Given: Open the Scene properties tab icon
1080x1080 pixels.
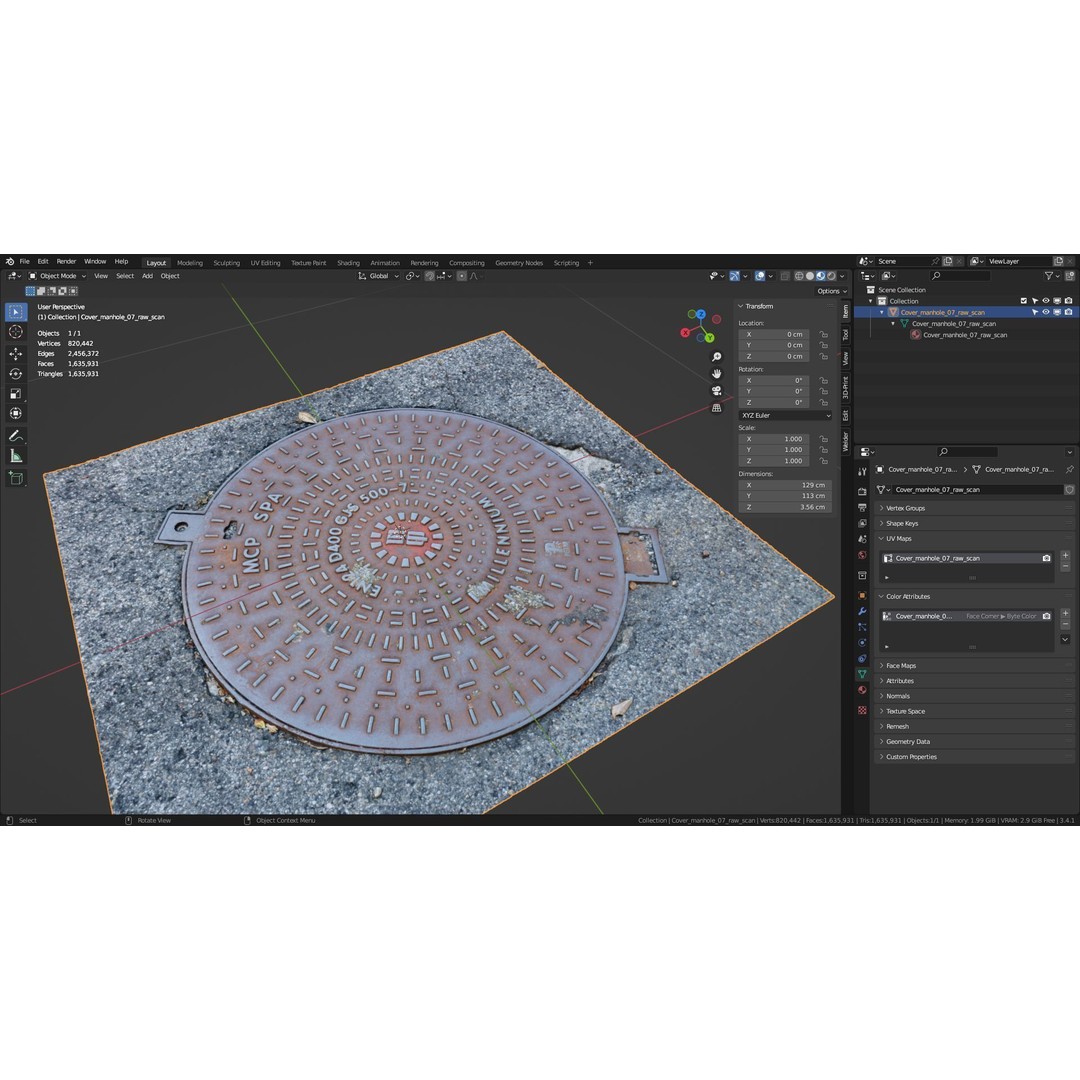Looking at the screenshot, I should pyautogui.click(x=862, y=539).
